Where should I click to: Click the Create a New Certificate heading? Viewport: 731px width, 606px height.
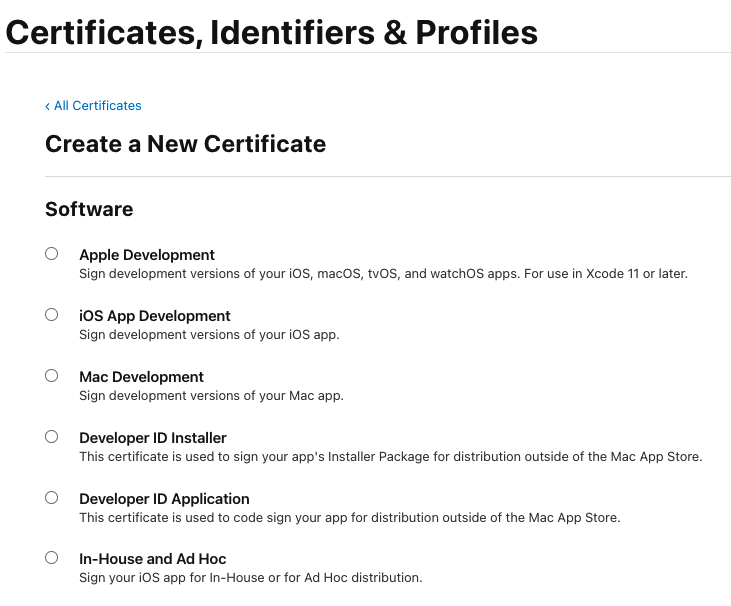[186, 144]
